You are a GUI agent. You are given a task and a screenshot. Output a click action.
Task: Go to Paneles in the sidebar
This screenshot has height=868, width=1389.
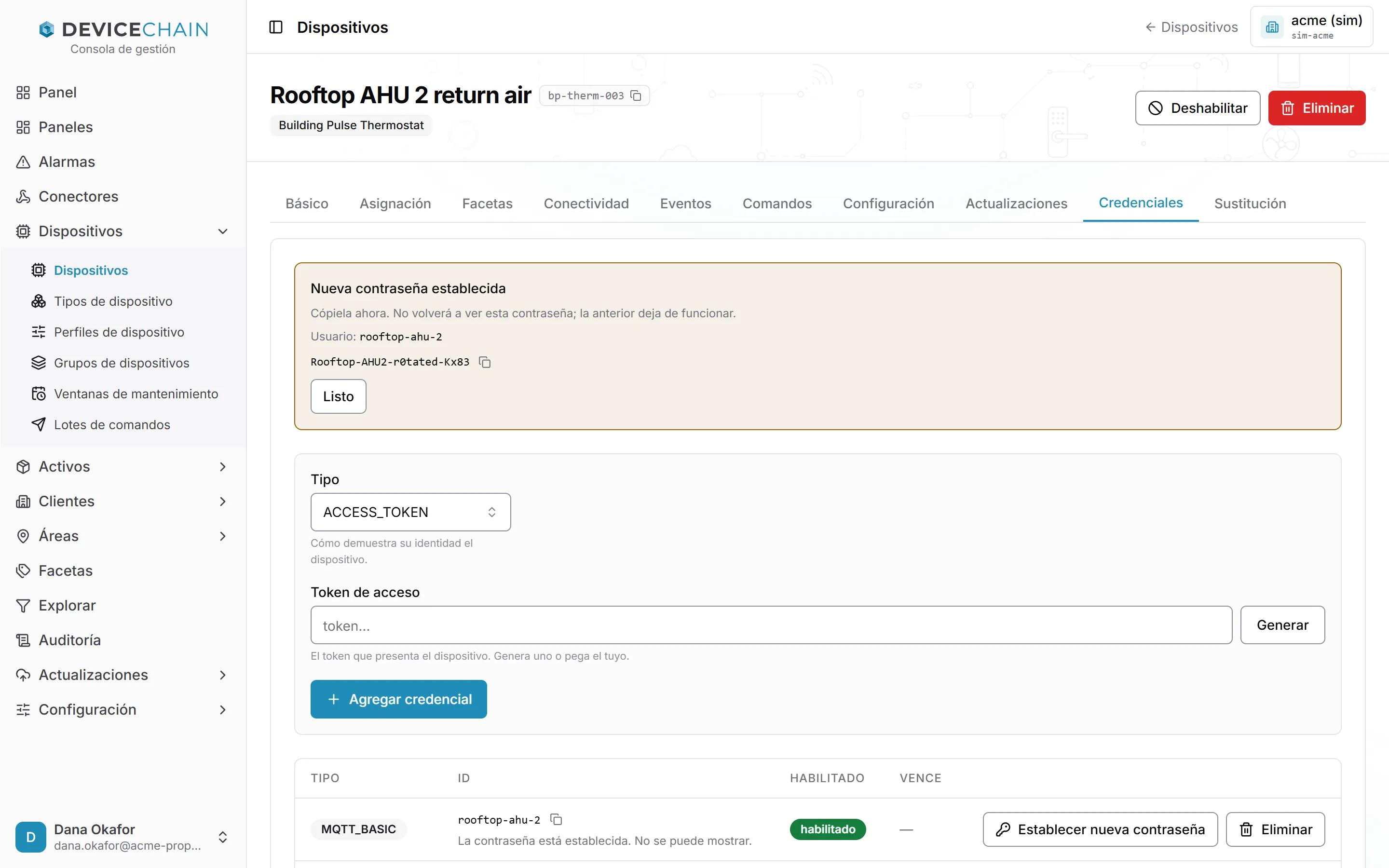coord(123,127)
